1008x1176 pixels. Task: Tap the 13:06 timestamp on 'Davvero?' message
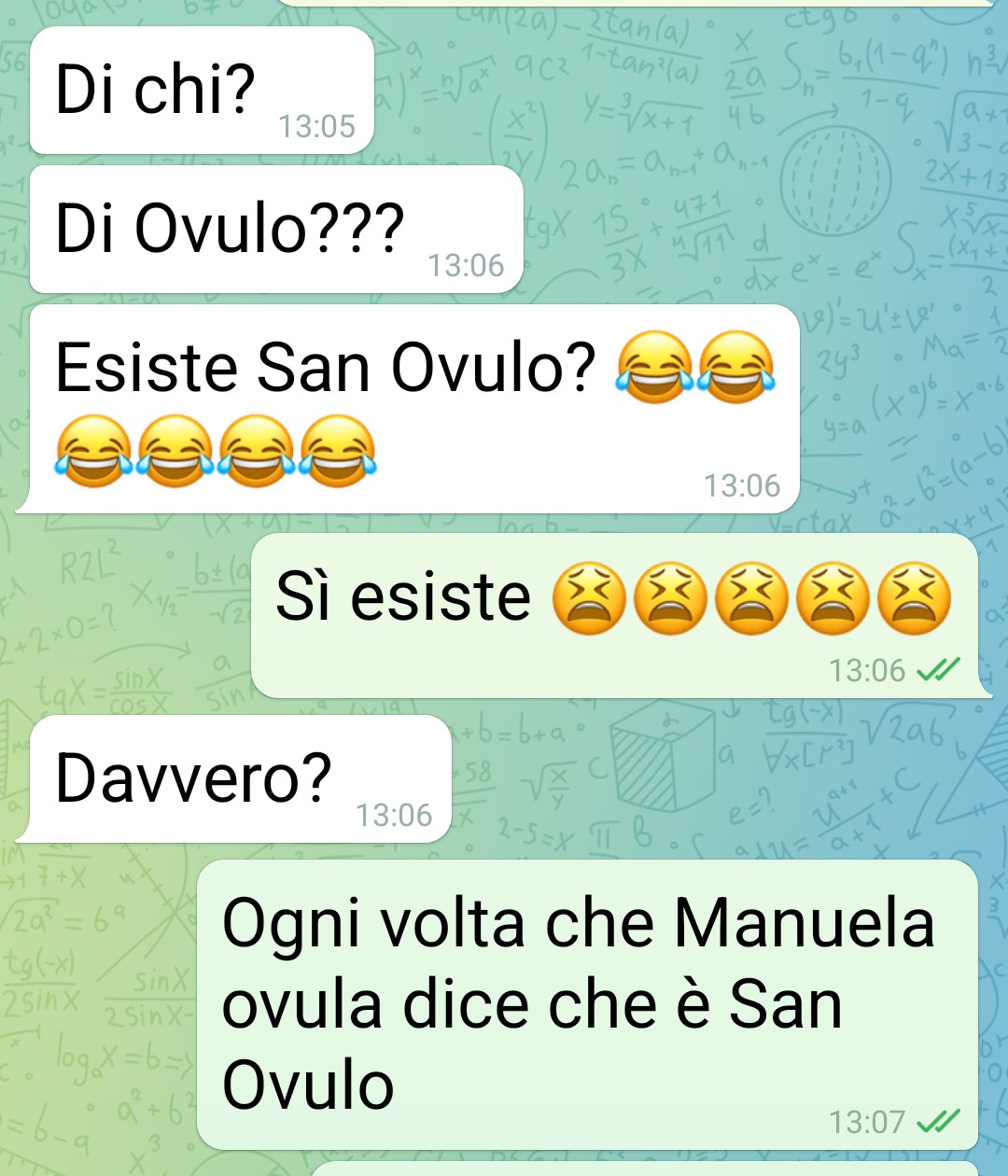point(394,816)
